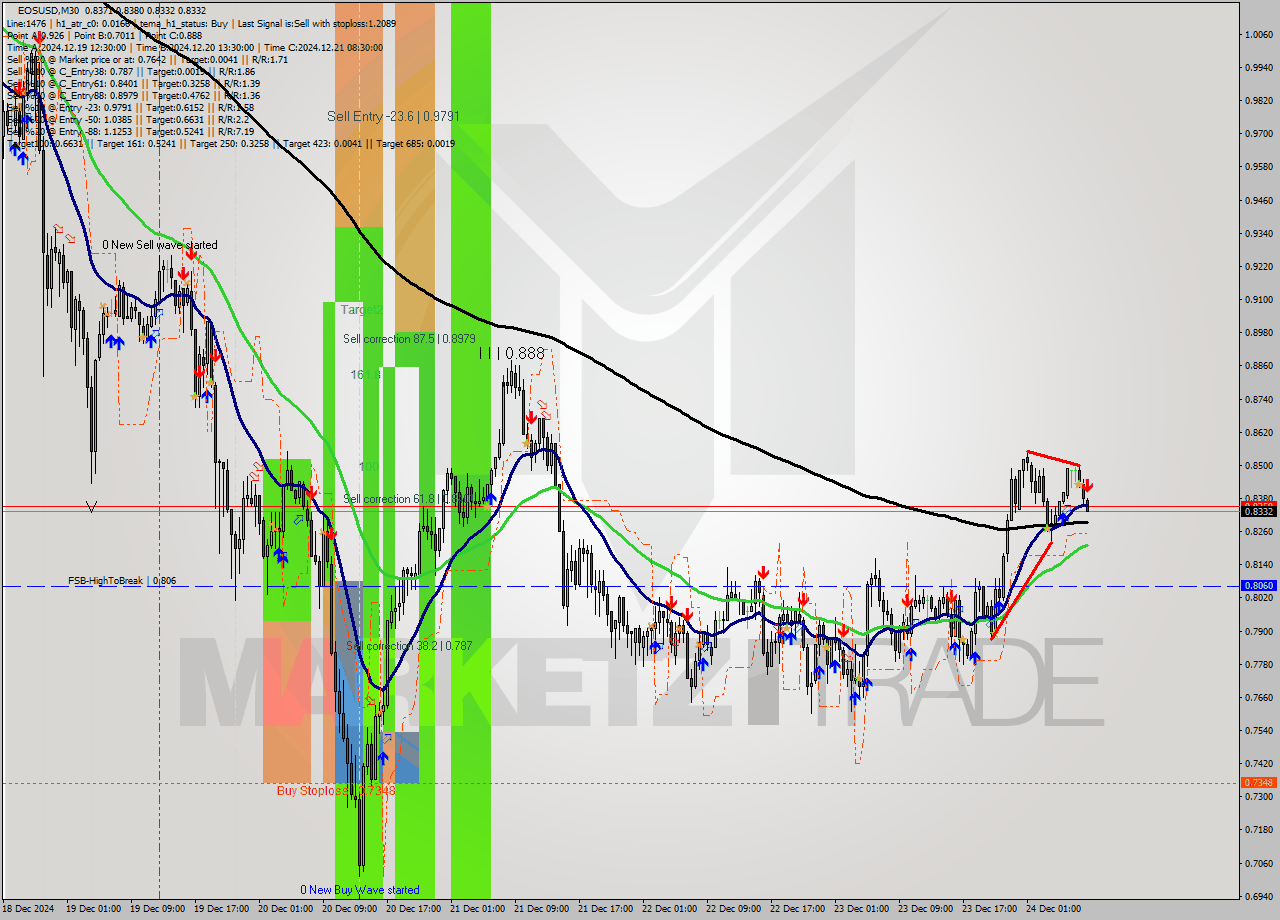Select the 'Buy Stoploss | 0.7348' label
The height and width of the screenshot is (920, 1280).
point(336,790)
